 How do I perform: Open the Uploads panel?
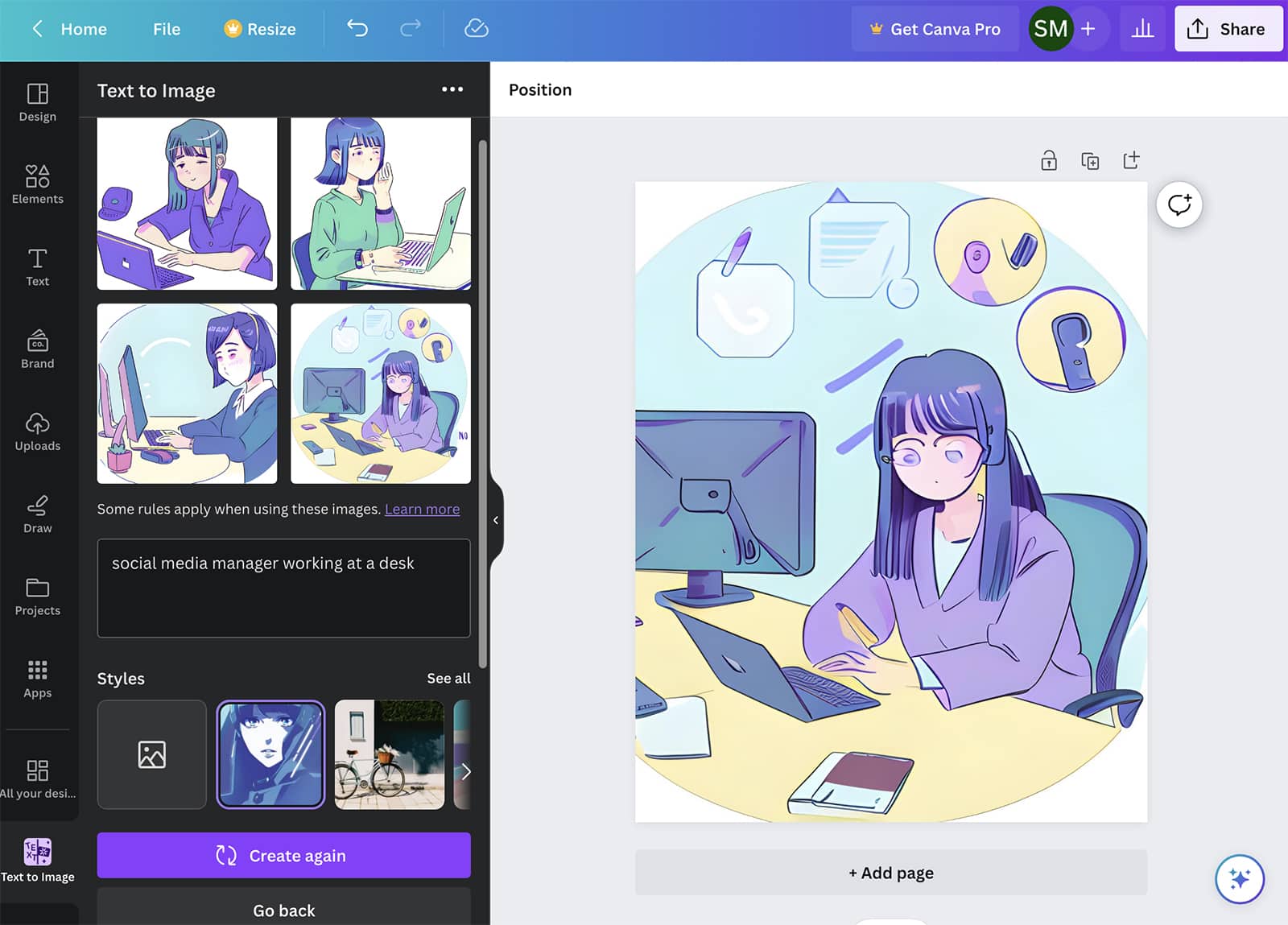(38, 432)
